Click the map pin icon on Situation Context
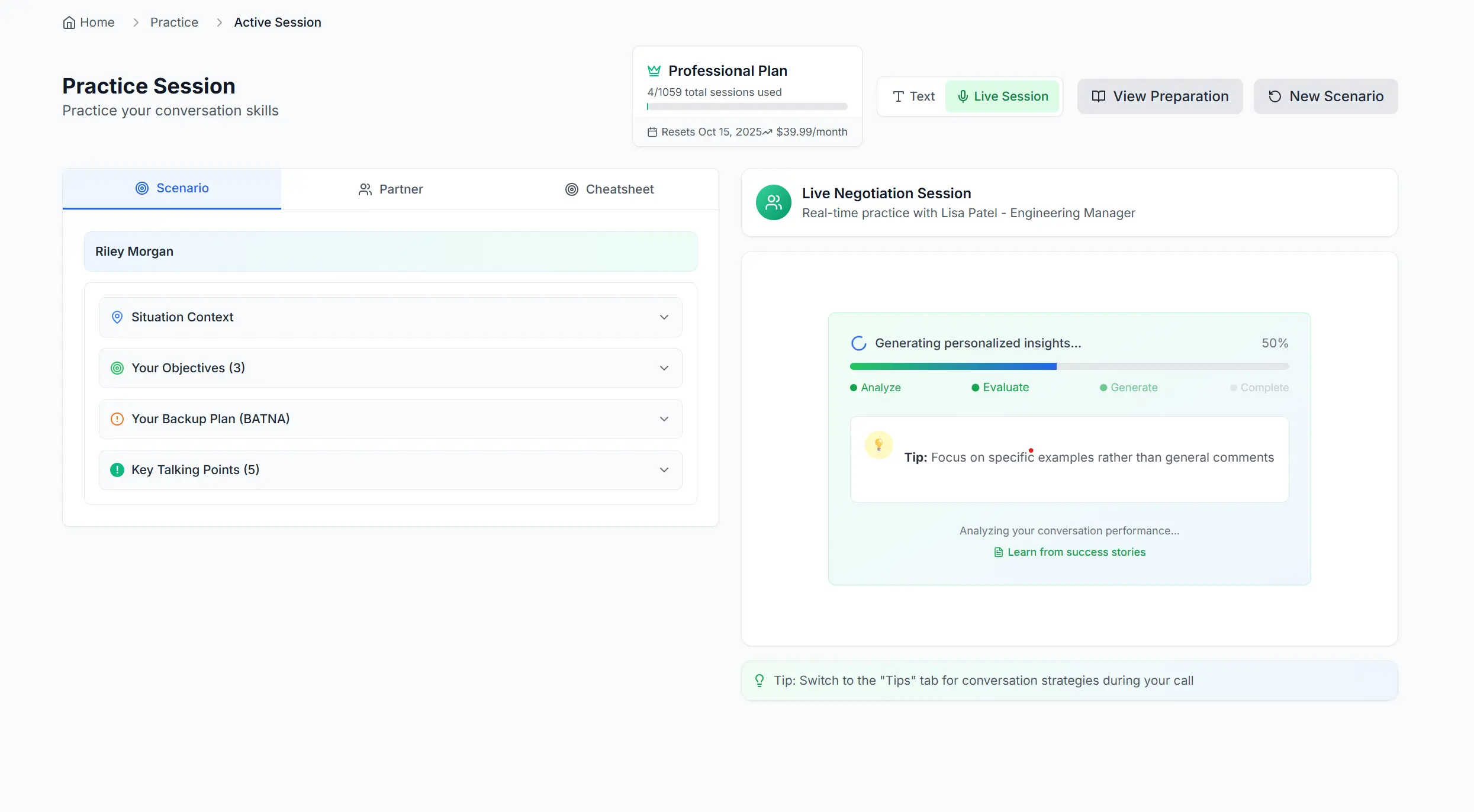 coord(117,317)
